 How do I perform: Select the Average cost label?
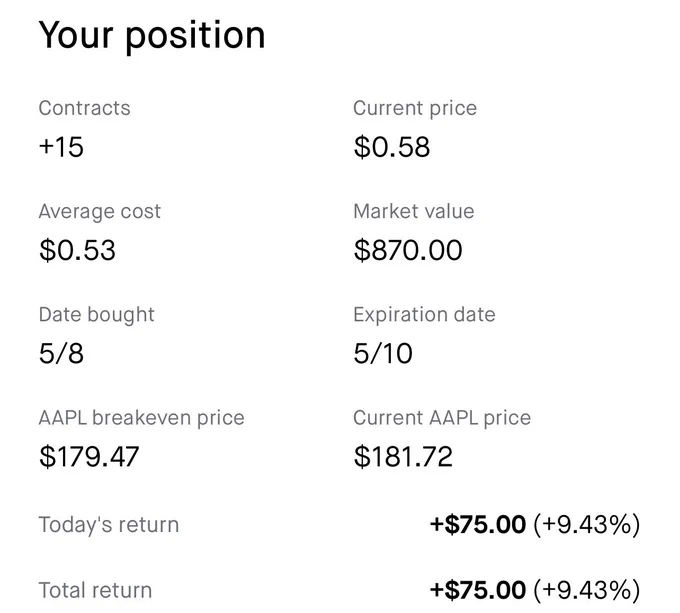click(100, 212)
